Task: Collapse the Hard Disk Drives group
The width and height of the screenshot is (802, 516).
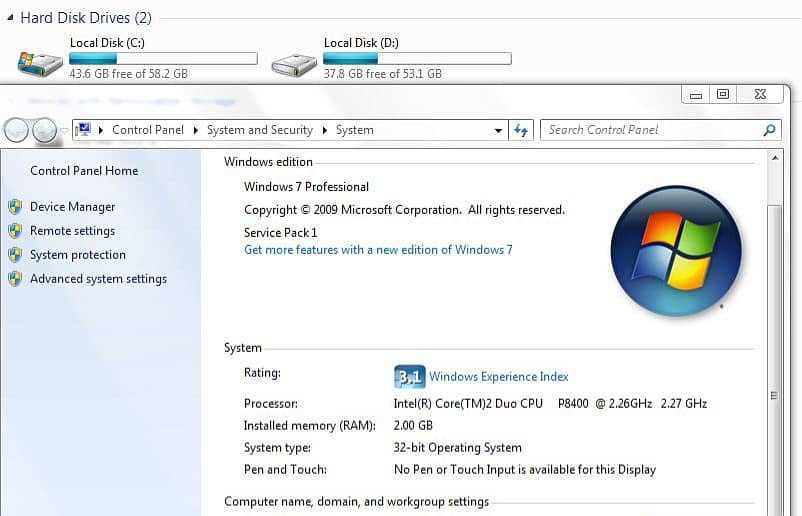Action: 10,18
